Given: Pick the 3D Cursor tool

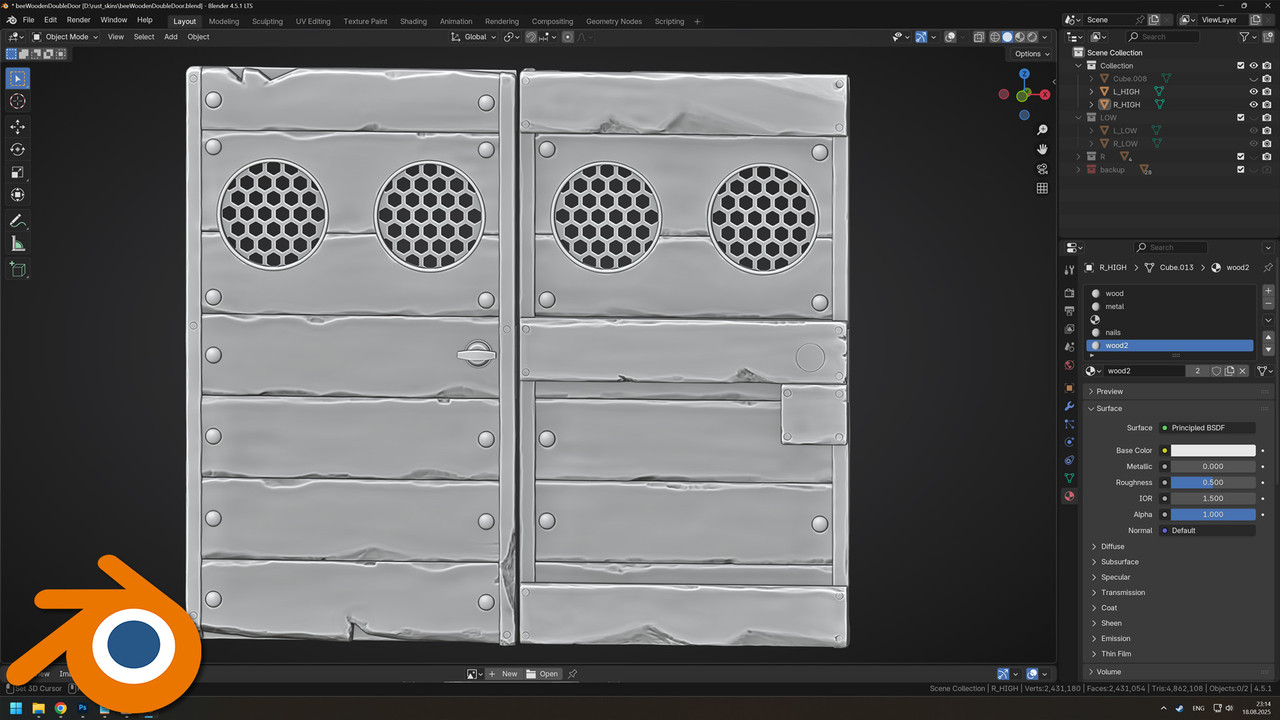Looking at the screenshot, I should point(18,101).
